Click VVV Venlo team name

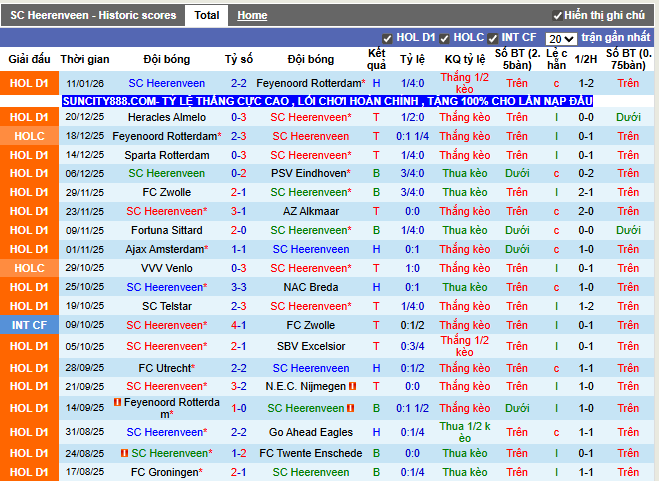click(166, 268)
